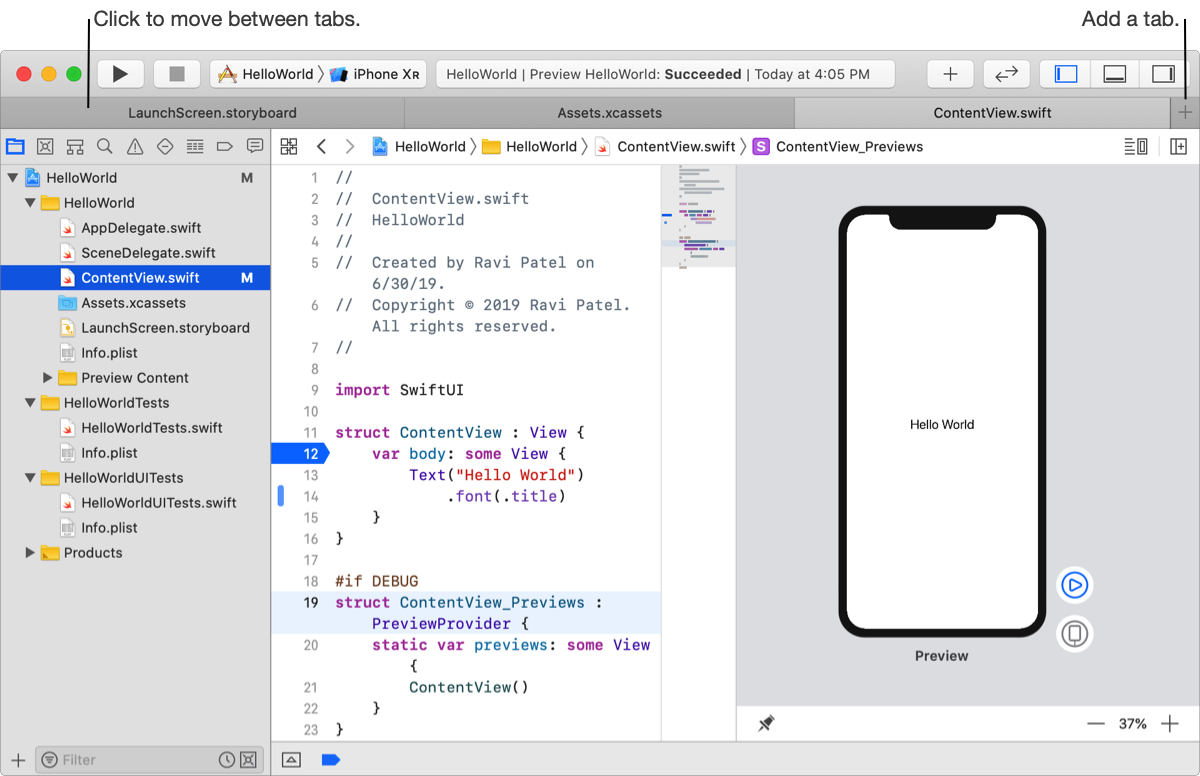This screenshot has height=776, width=1200.
Task: Switch to the Assets.xcassets tab
Action: coord(609,113)
